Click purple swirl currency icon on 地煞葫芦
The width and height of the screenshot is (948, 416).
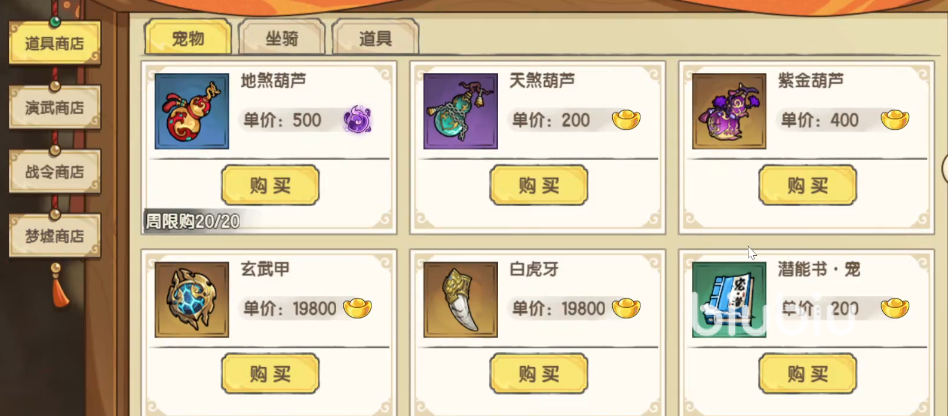pos(357,120)
